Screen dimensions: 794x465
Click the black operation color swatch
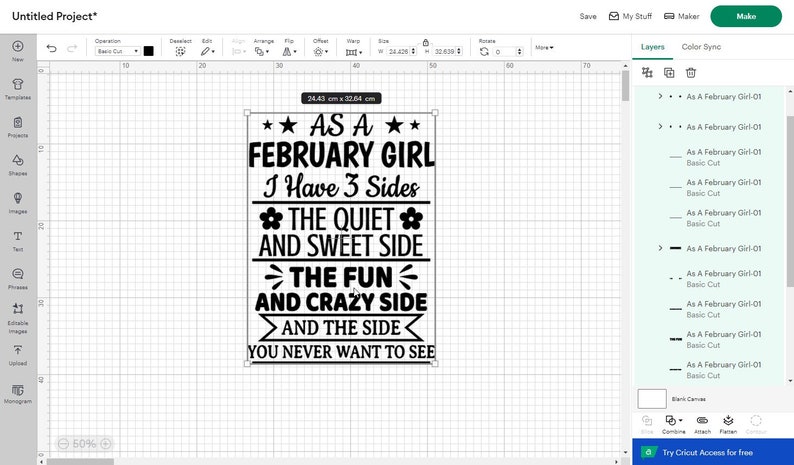(x=148, y=51)
